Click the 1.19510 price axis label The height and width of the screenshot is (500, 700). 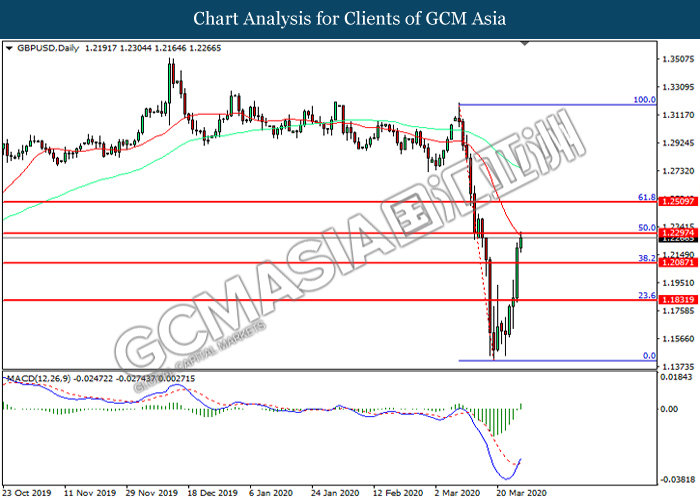point(679,283)
